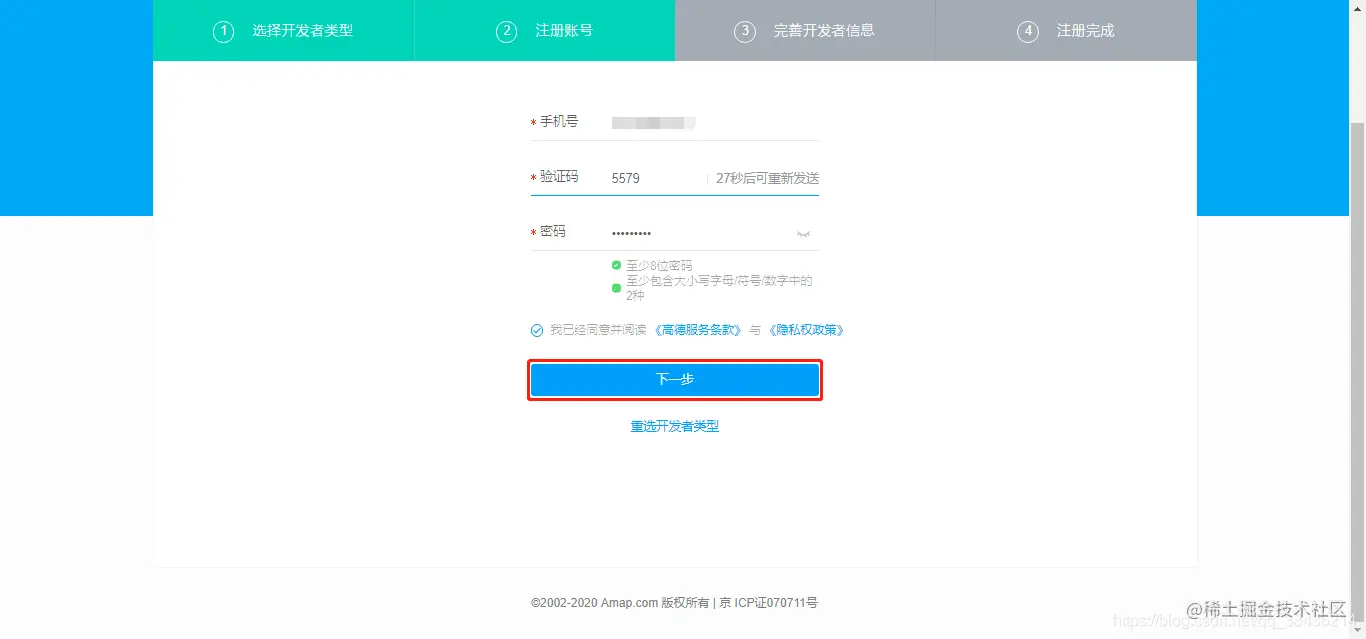Click the 手机号 phone number input field
This screenshot has height=639, width=1366.
tap(700, 122)
